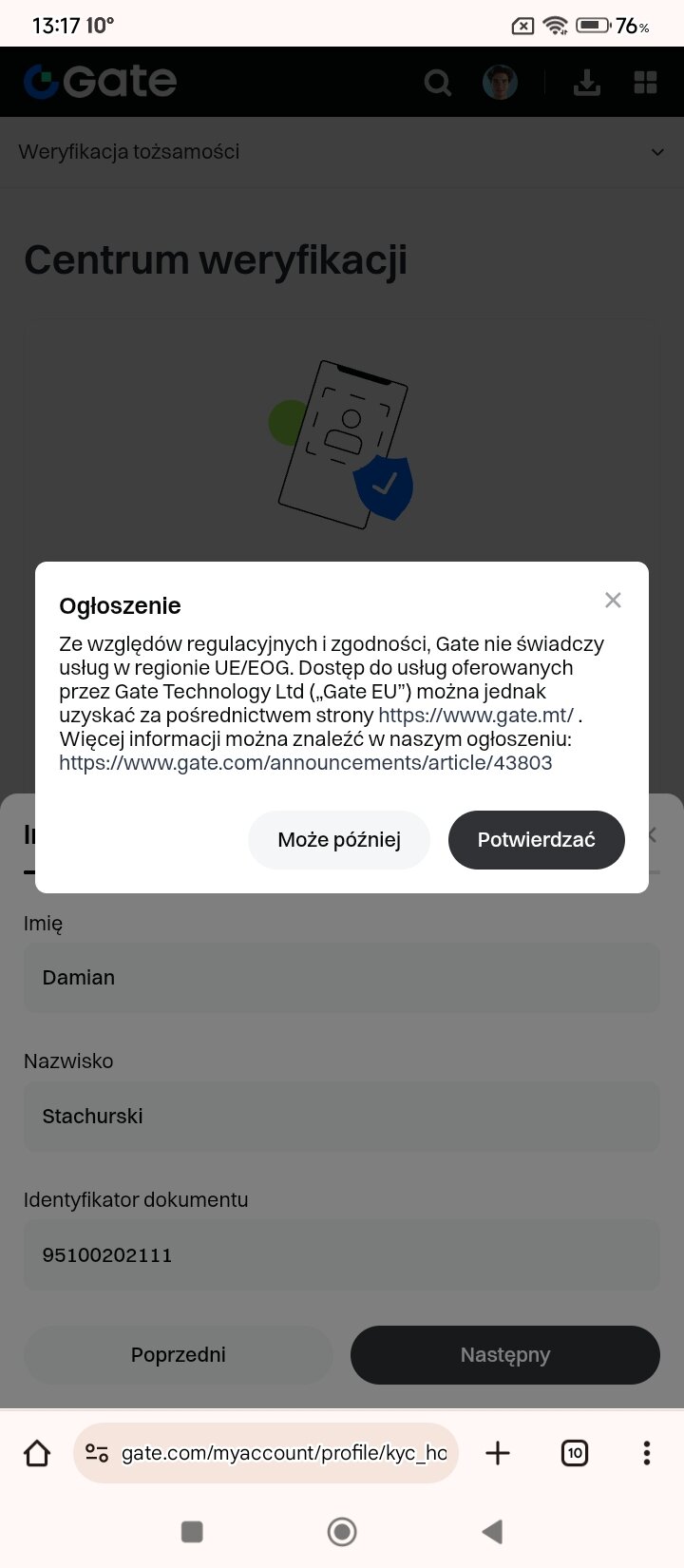The image size is (684, 1568).
Task: Close the Ogłoszenie announcement dialog
Action: pyautogui.click(x=613, y=600)
